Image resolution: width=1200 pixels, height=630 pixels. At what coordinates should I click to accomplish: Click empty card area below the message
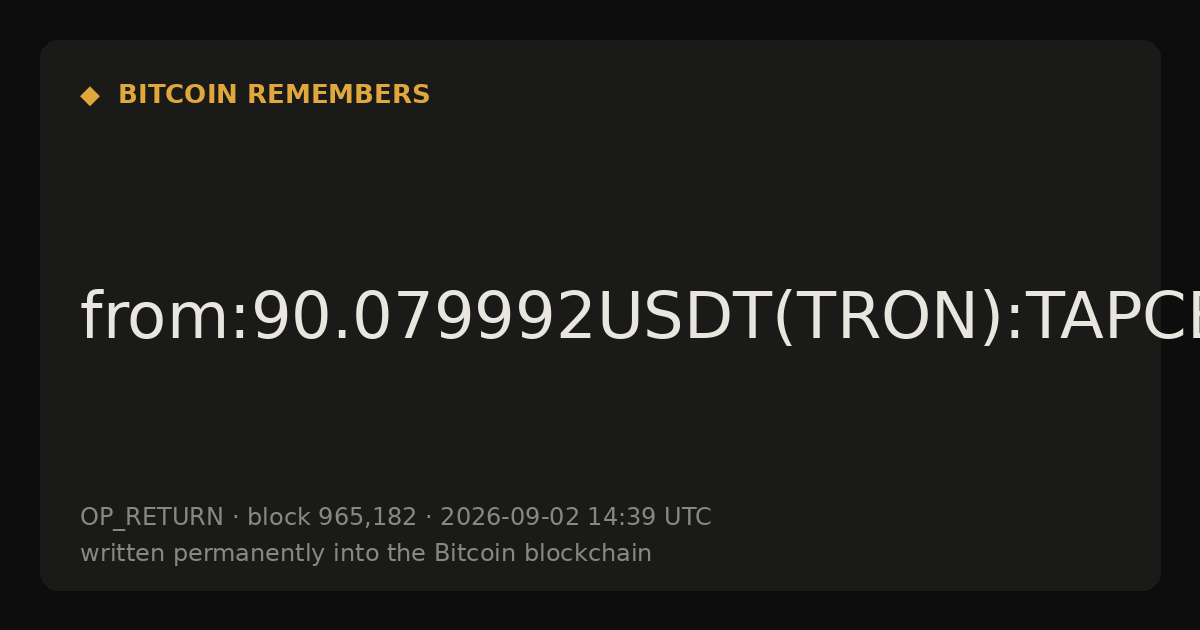[600, 430]
